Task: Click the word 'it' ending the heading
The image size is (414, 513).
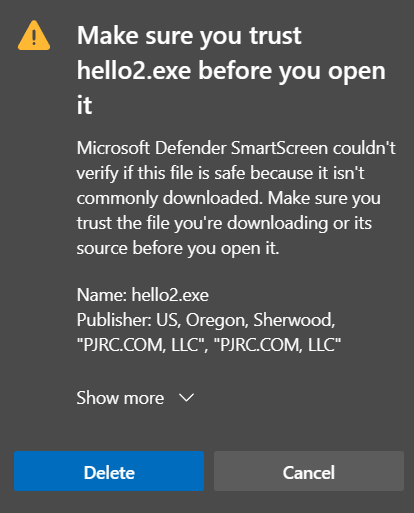Action: [84, 105]
